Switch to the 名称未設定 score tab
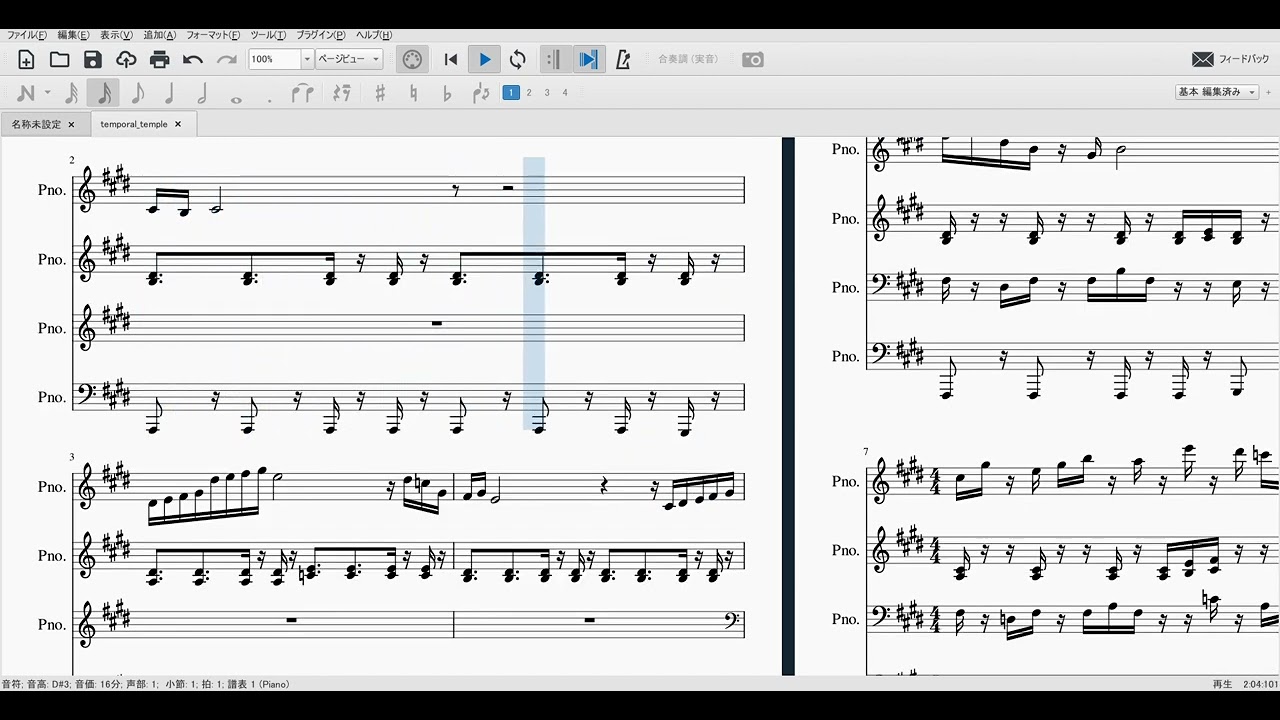The height and width of the screenshot is (720, 1280). (x=36, y=124)
